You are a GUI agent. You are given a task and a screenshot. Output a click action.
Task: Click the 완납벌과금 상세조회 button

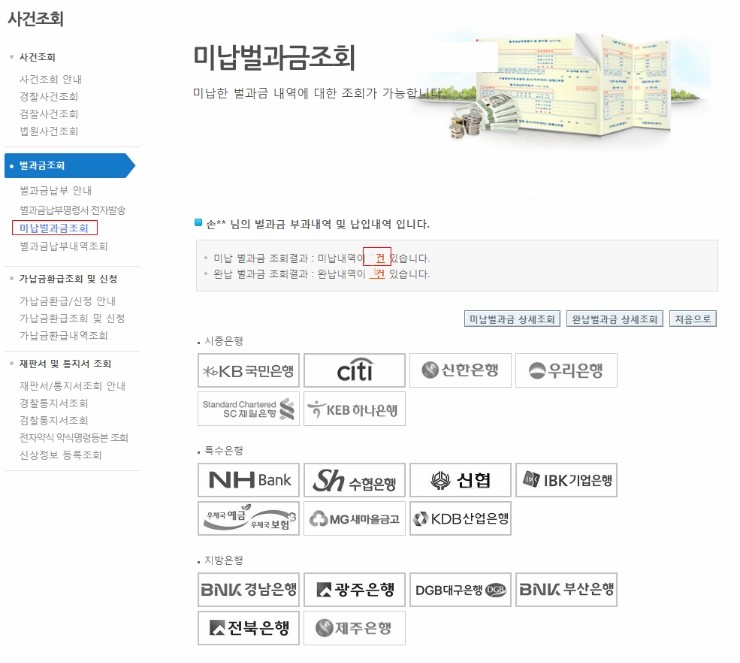pos(614,319)
